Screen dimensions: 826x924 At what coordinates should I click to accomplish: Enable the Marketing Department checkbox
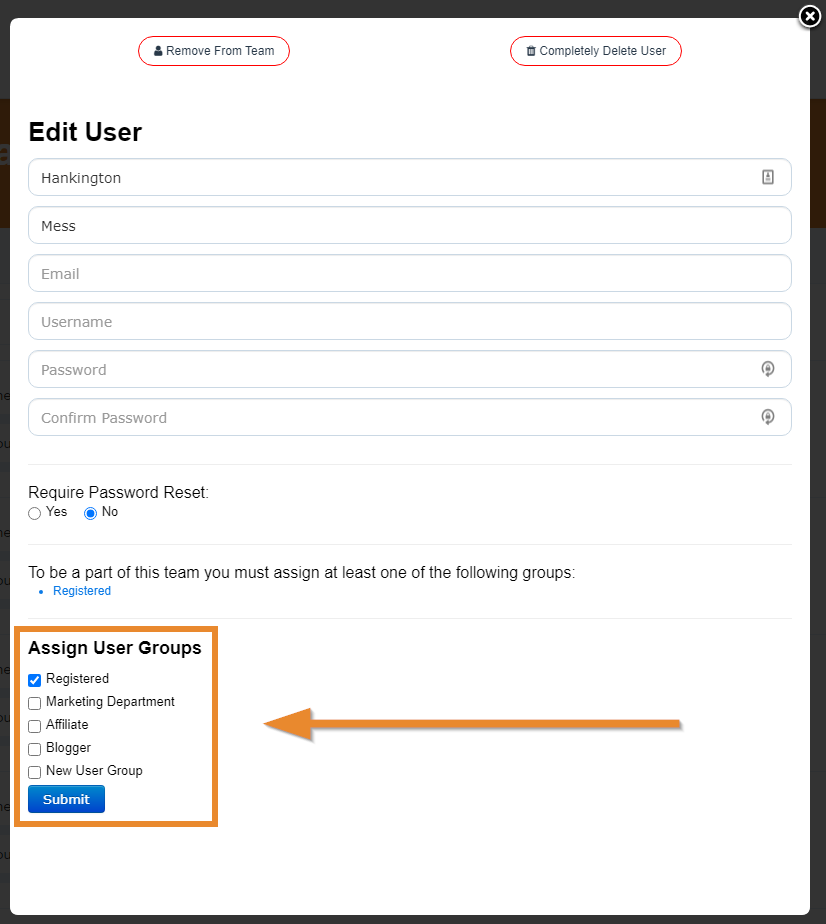pyautogui.click(x=35, y=703)
